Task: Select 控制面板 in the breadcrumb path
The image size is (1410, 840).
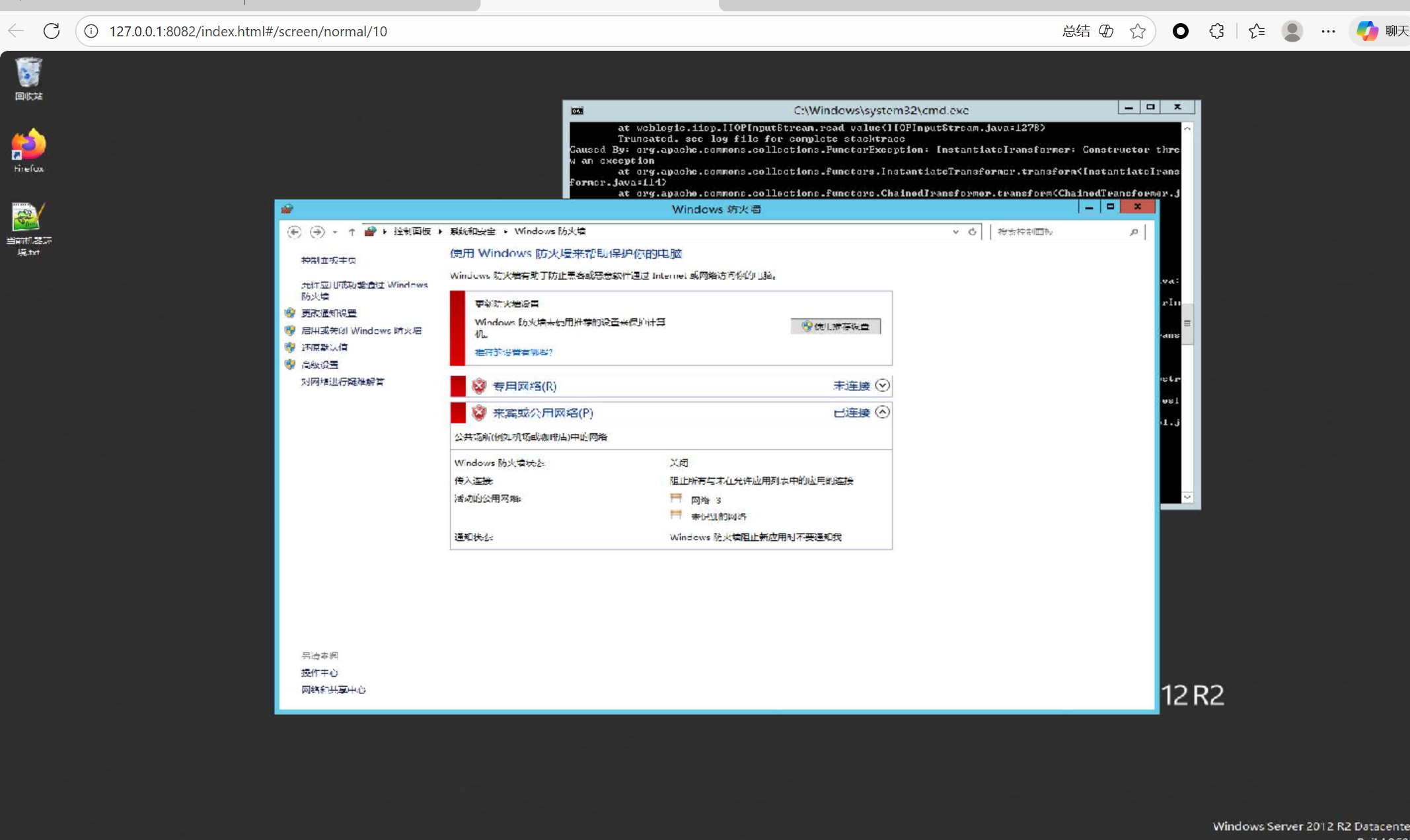Action: coord(412,231)
